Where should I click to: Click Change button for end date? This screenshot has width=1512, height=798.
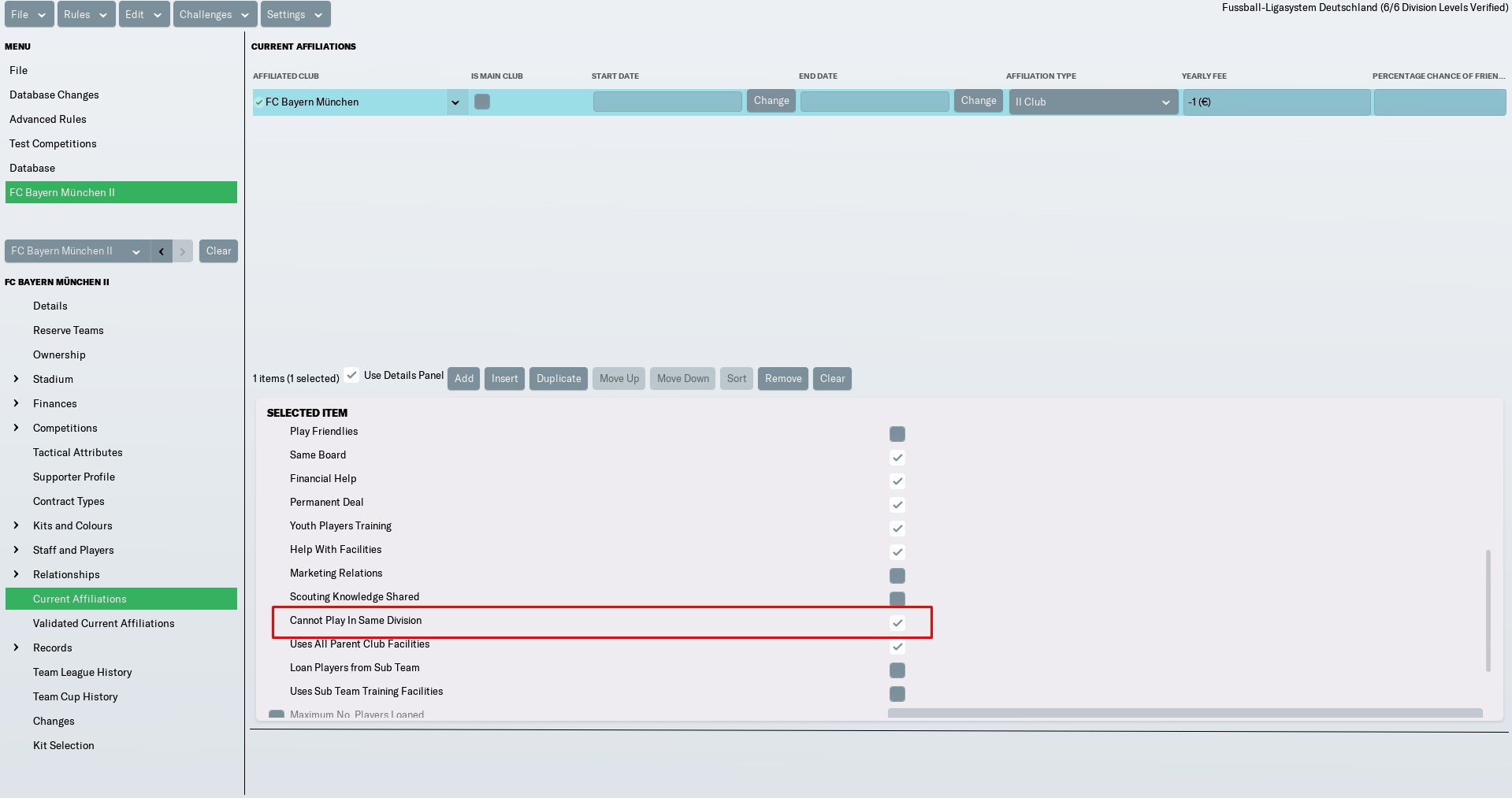(979, 101)
